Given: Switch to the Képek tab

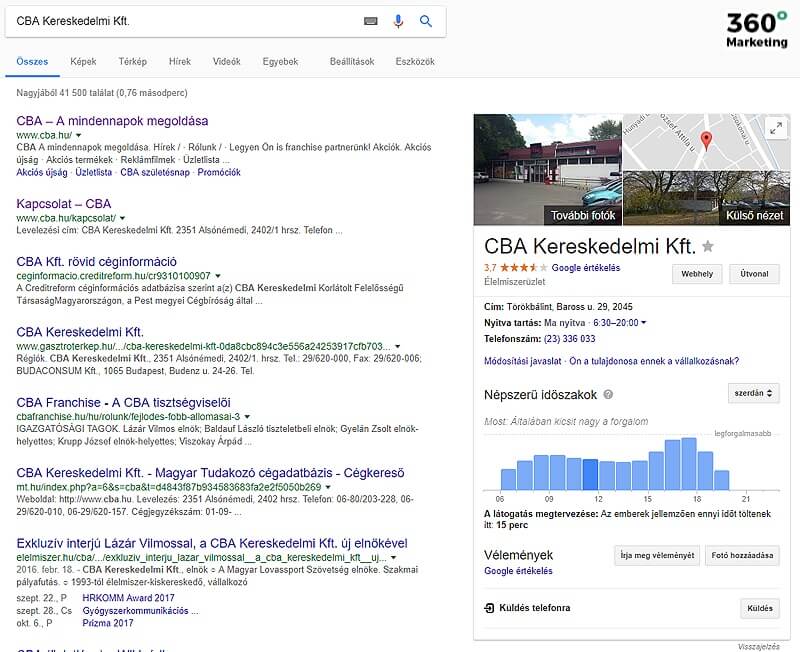Looking at the screenshot, I should [83, 62].
